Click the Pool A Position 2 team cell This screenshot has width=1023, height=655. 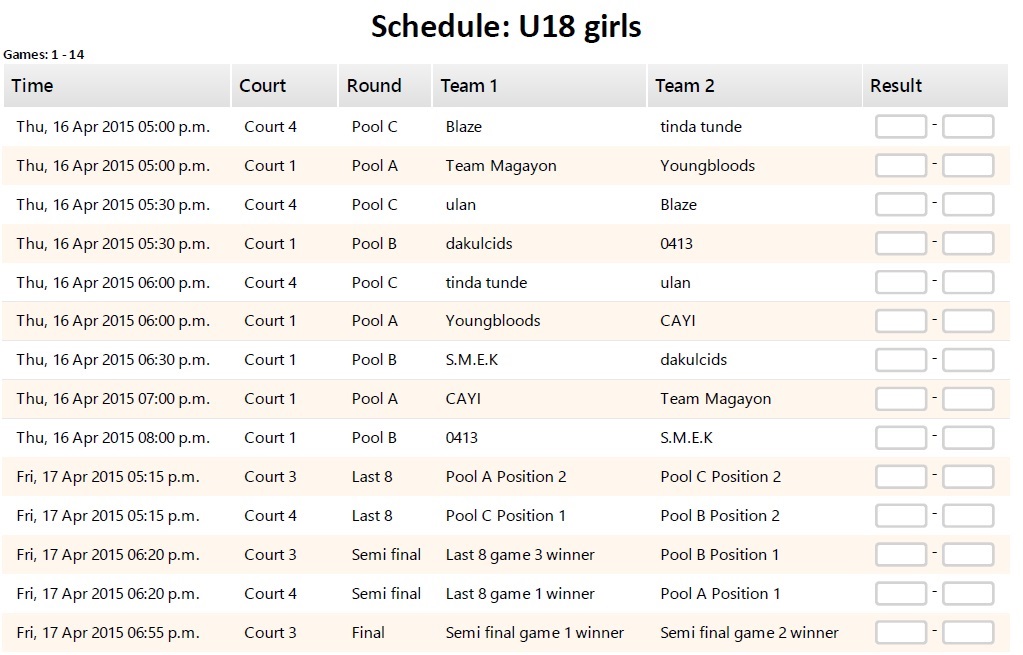click(506, 477)
